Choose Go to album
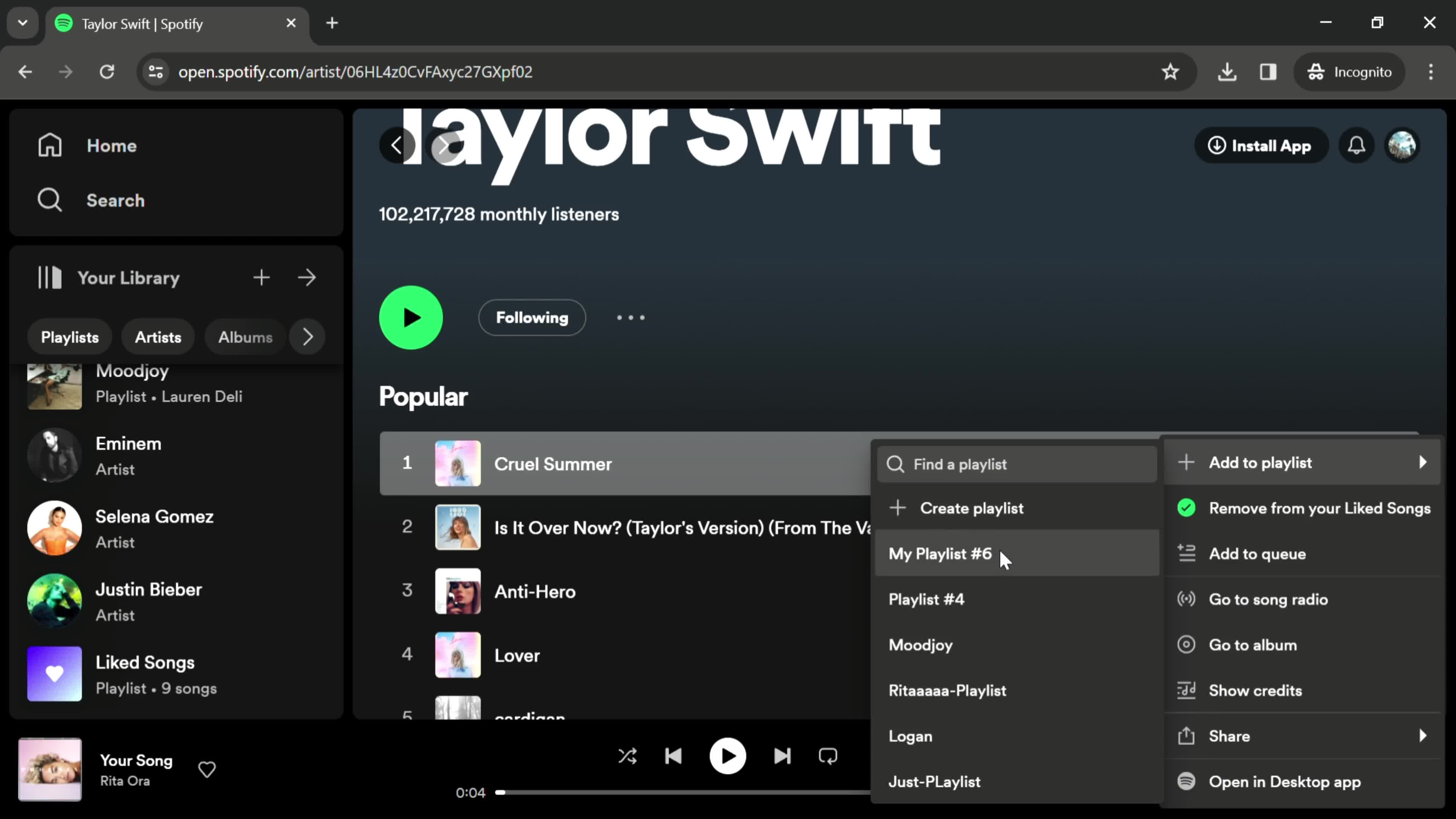The height and width of the screenshot is (819, 1456). pos(1302,645)
